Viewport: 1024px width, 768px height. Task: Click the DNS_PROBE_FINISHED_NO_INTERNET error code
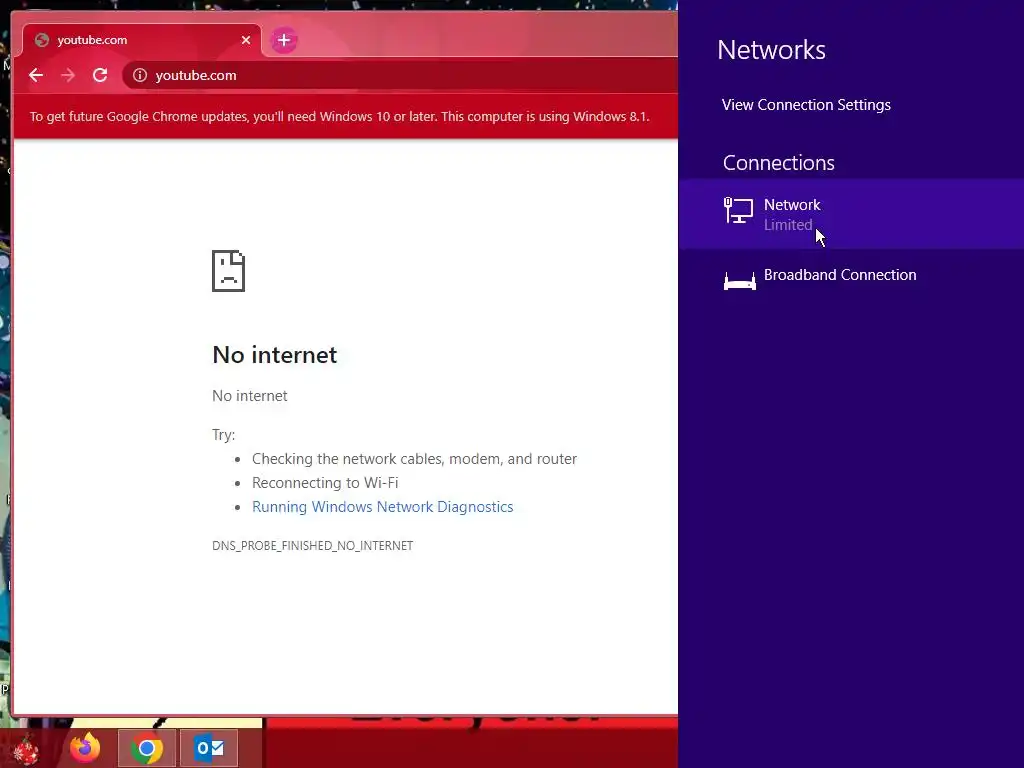coord(312,546)
